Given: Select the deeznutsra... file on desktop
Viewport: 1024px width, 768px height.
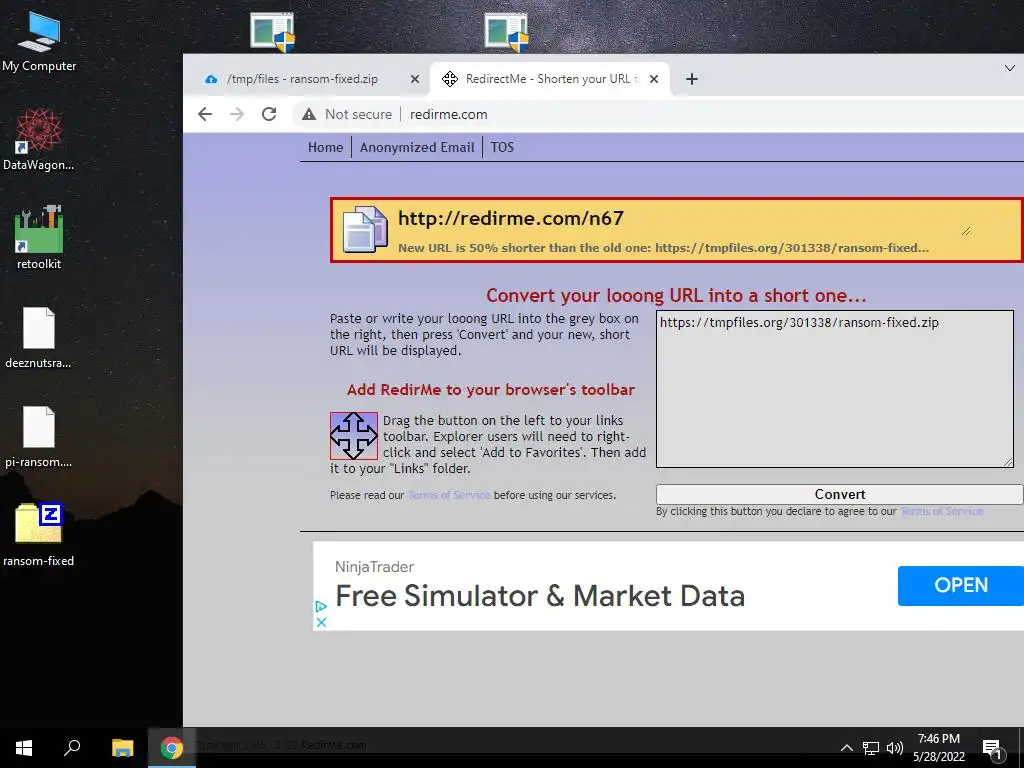Looking at the screenshot, I should (x=39, y=337).
